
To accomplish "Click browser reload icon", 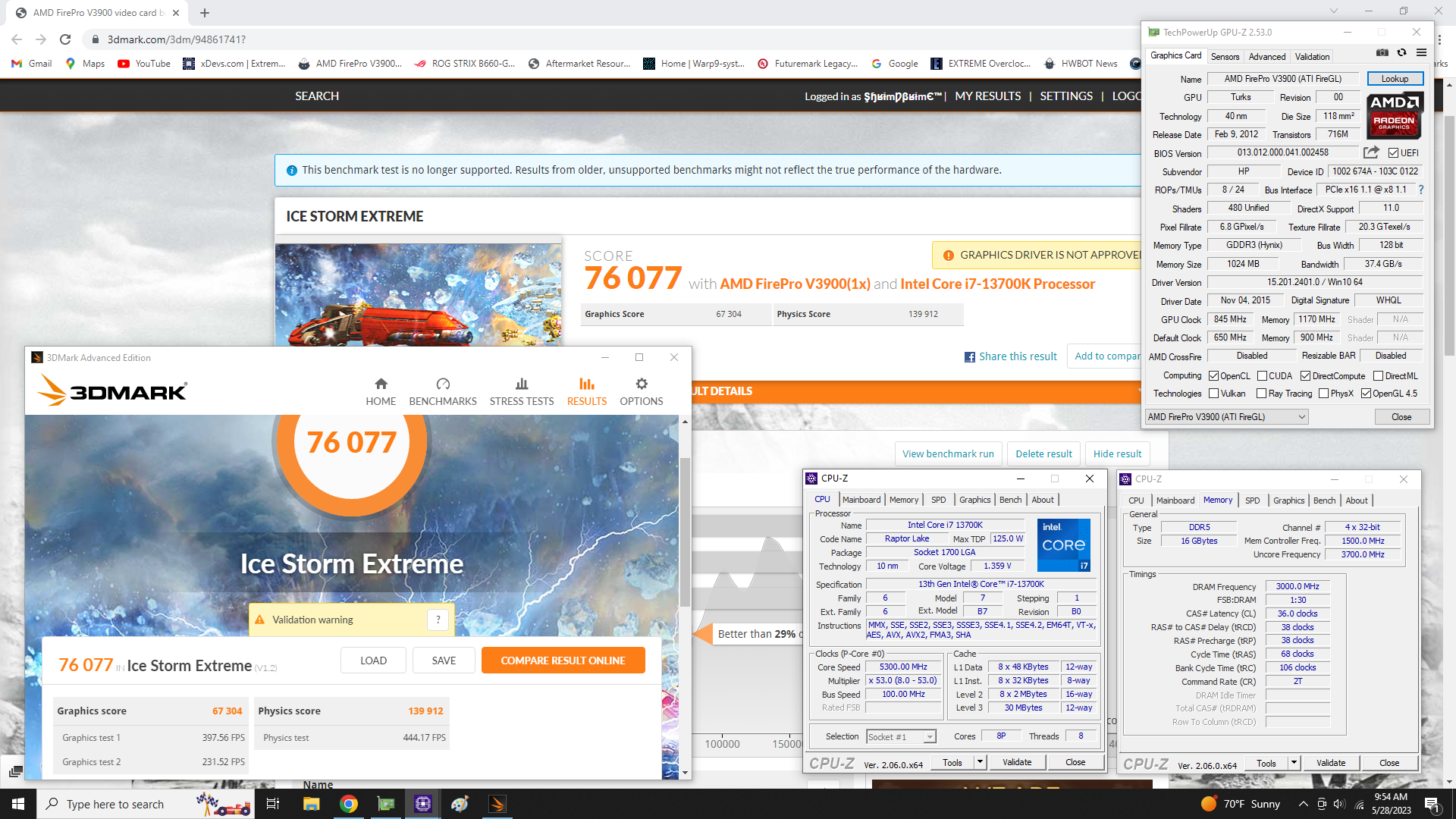I will (65, 39).
